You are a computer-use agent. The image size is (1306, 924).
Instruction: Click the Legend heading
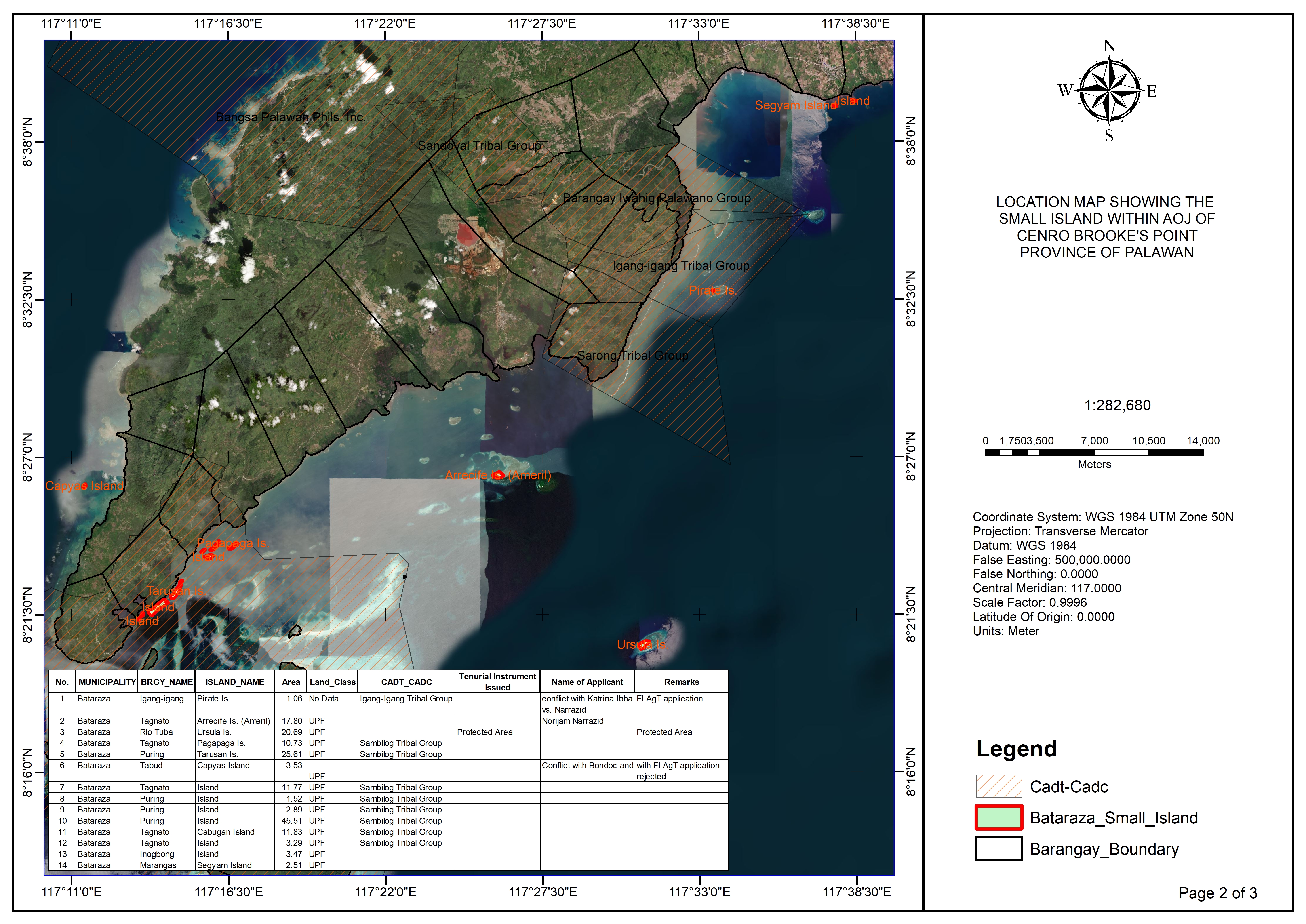[x=1016, y=749]
